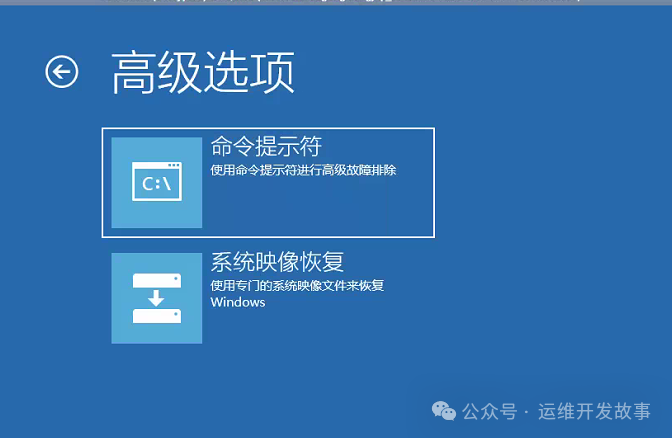Click the 使用专门的系统映像文件来恢复 description line

pos(297,286)
